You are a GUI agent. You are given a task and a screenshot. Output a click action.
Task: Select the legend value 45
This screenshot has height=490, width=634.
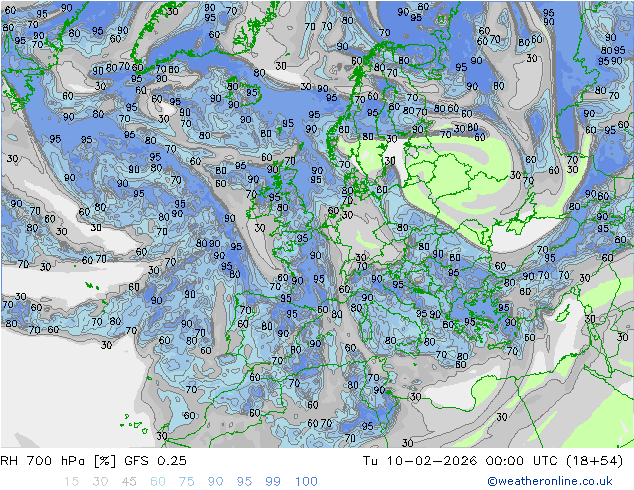pyautogui.click(x=129, y=481)
